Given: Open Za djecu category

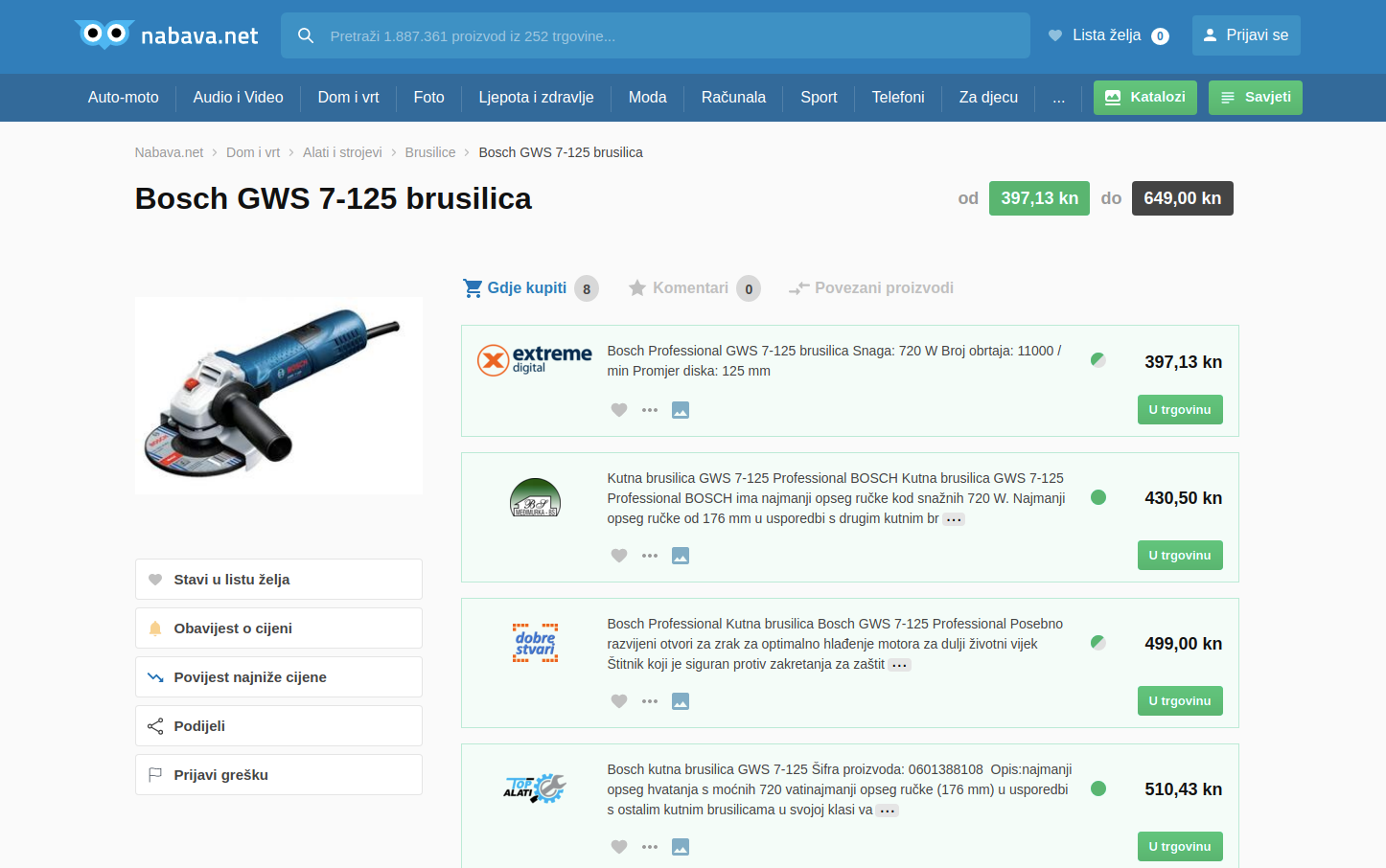Looking at the screenshot, I should [988, 98].
